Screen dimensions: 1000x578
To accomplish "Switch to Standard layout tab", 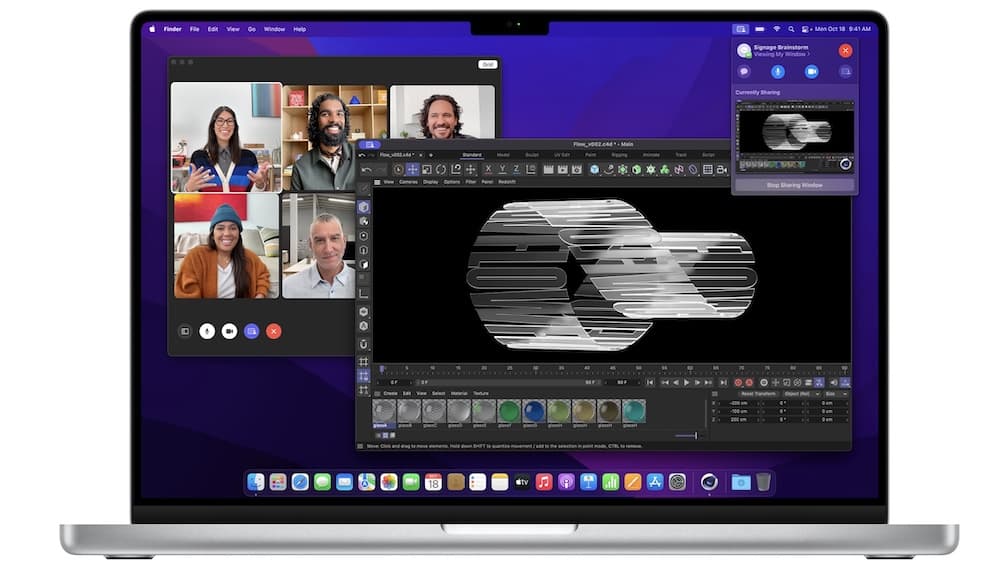I will pyautogui.click(x=472, y=155).
